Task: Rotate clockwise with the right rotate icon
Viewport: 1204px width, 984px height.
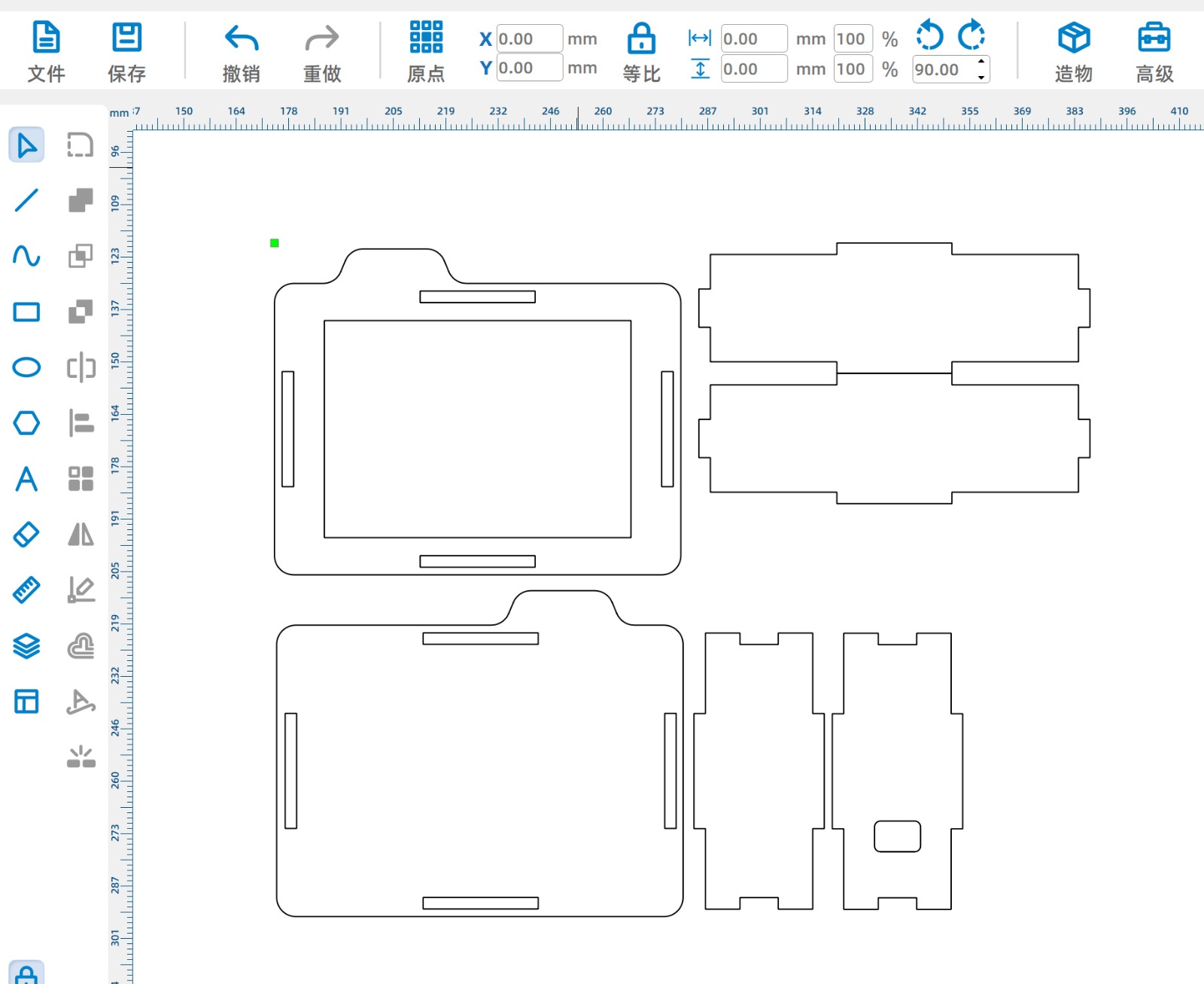Action: click(971, 35)
